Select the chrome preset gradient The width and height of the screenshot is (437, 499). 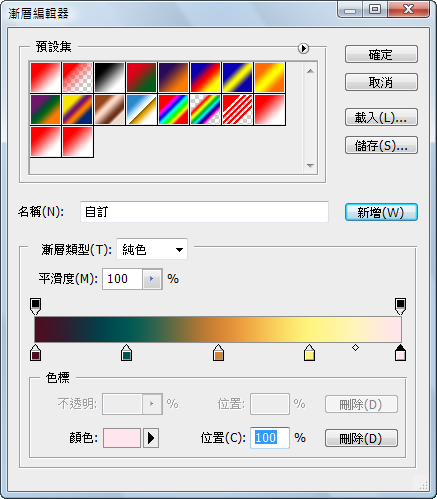(x=142, y=109)
